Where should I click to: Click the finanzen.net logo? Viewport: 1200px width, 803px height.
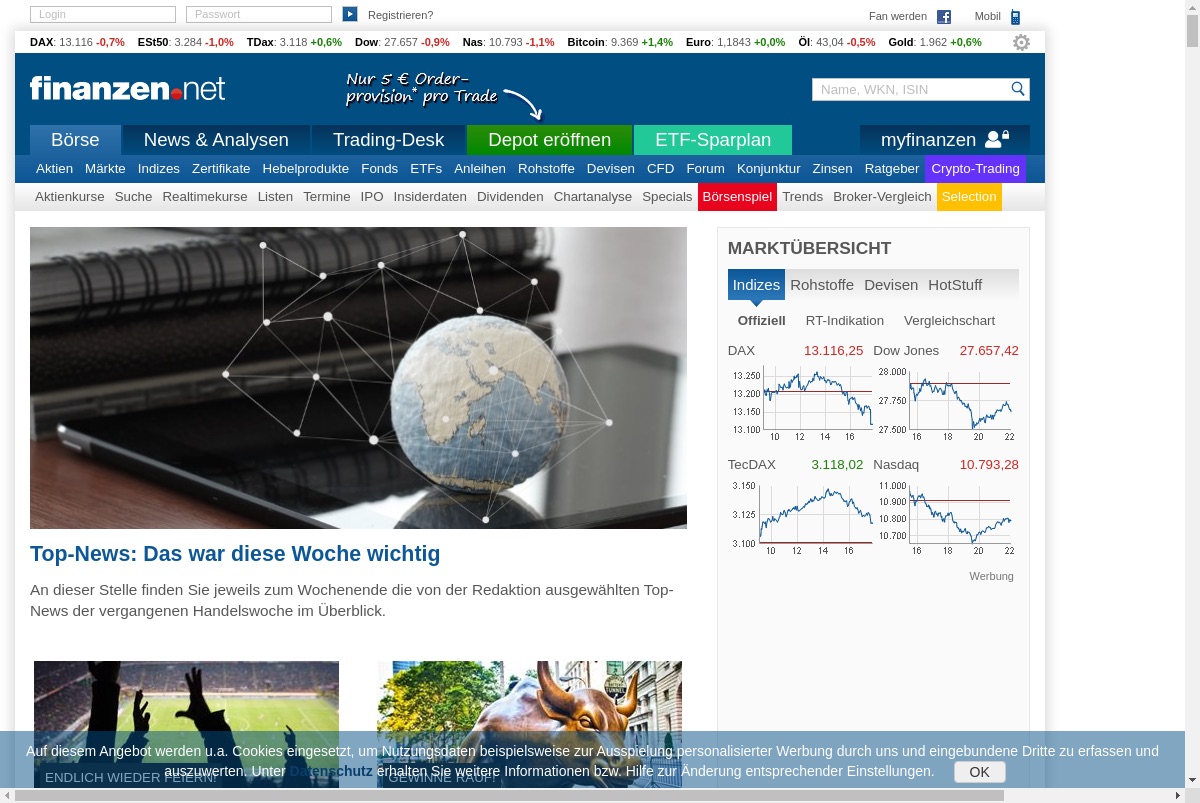(127, 88)
